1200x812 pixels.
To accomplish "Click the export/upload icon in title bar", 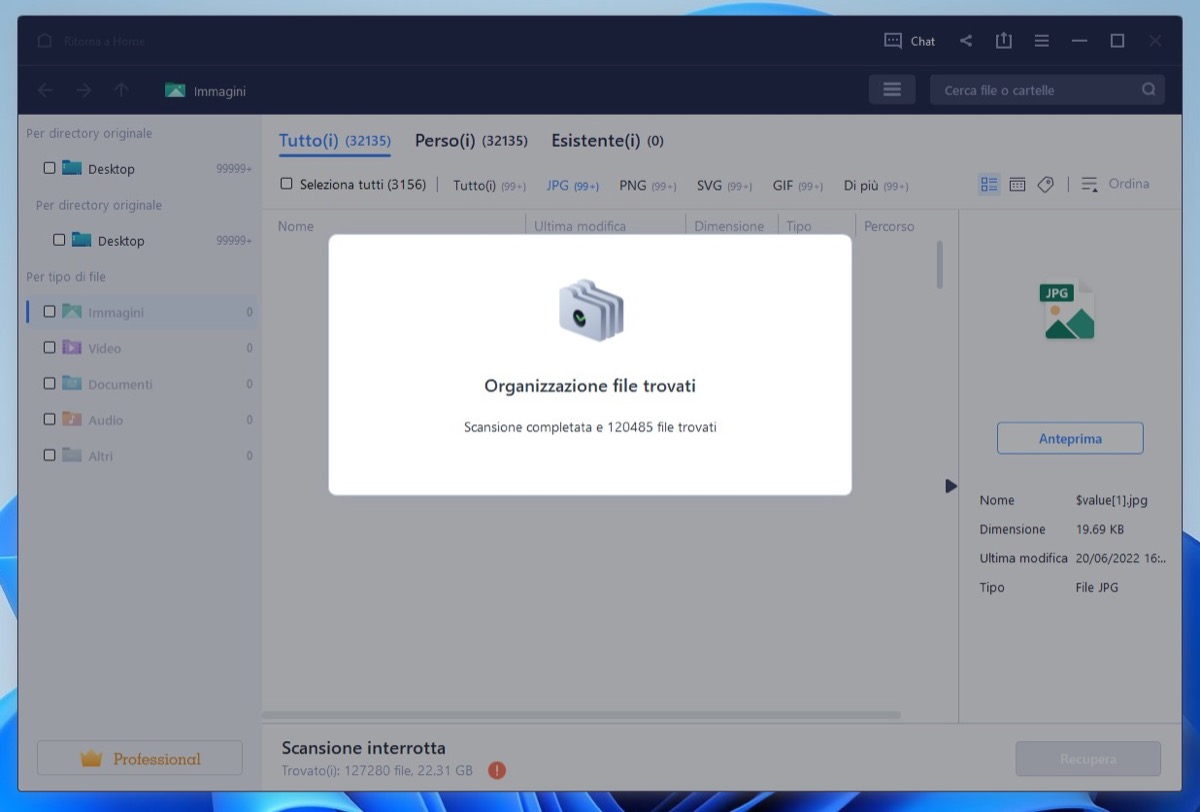I will (x=1004, y=41).
